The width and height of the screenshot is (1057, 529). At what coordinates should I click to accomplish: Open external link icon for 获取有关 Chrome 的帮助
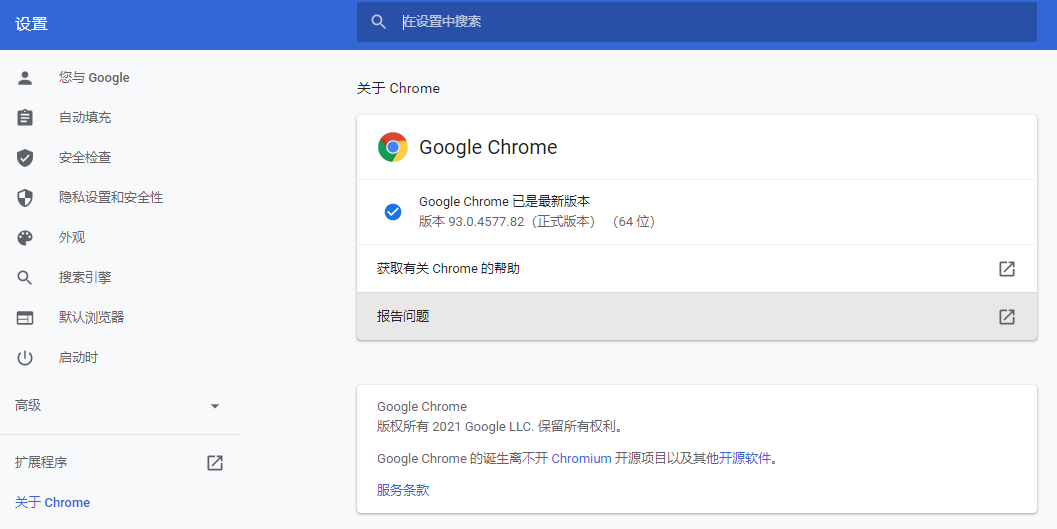pyautogui.click(x=1007, y=269)
